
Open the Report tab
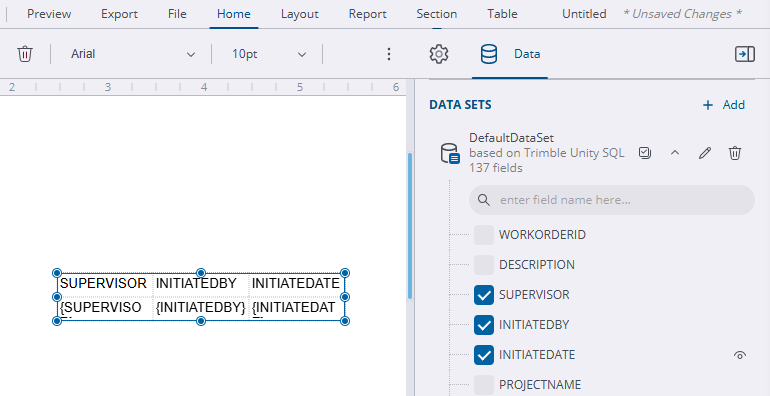pos(368,14)
